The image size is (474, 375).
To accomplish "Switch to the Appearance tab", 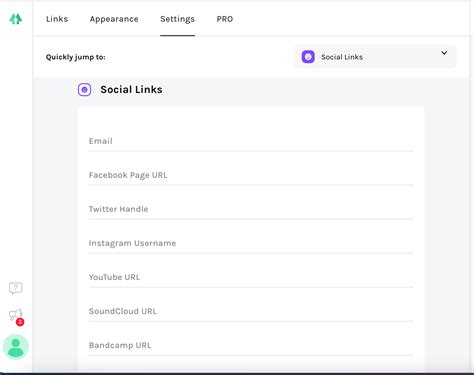I will (114, 19).
